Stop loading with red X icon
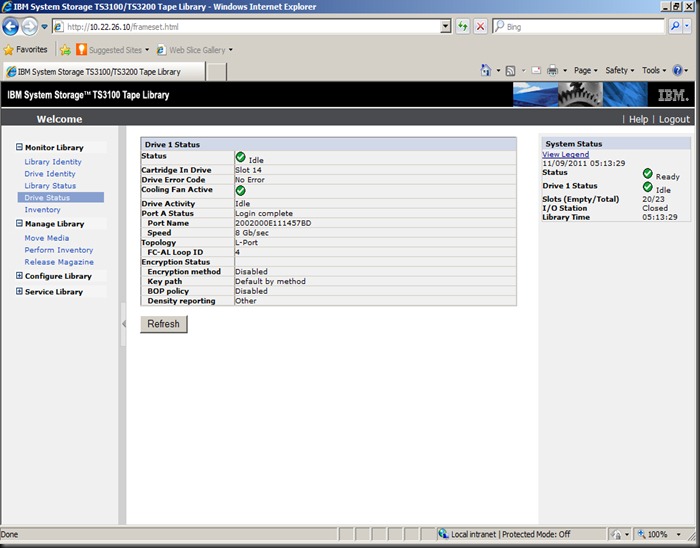700x548 pixels. tap(480, 27)
